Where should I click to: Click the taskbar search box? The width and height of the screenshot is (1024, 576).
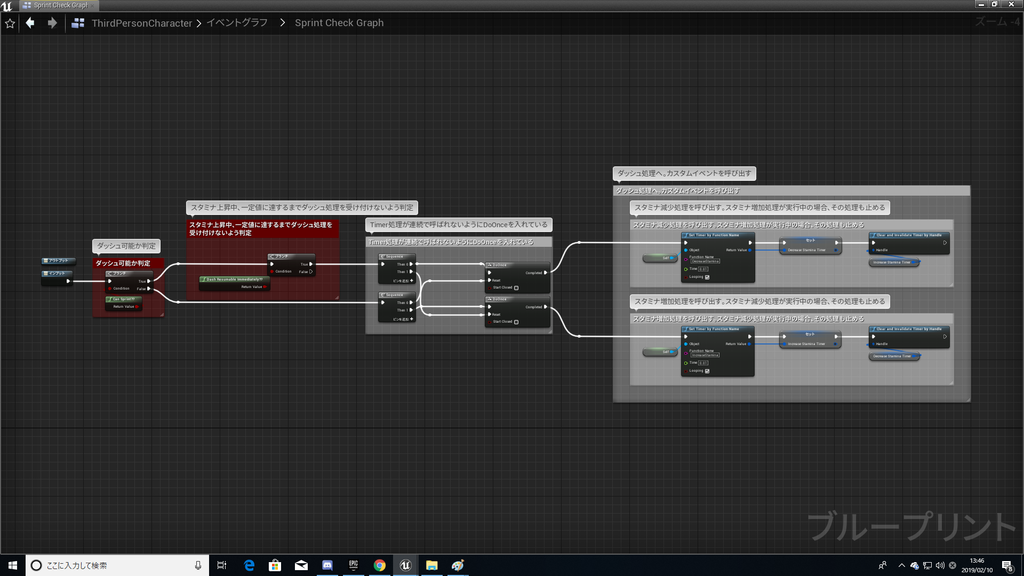(x=118, y=566)
